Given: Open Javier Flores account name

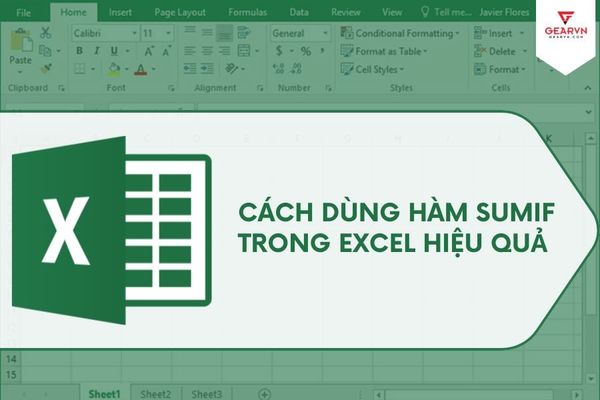Looking at the screenshot, I should (x=504, y=12).
